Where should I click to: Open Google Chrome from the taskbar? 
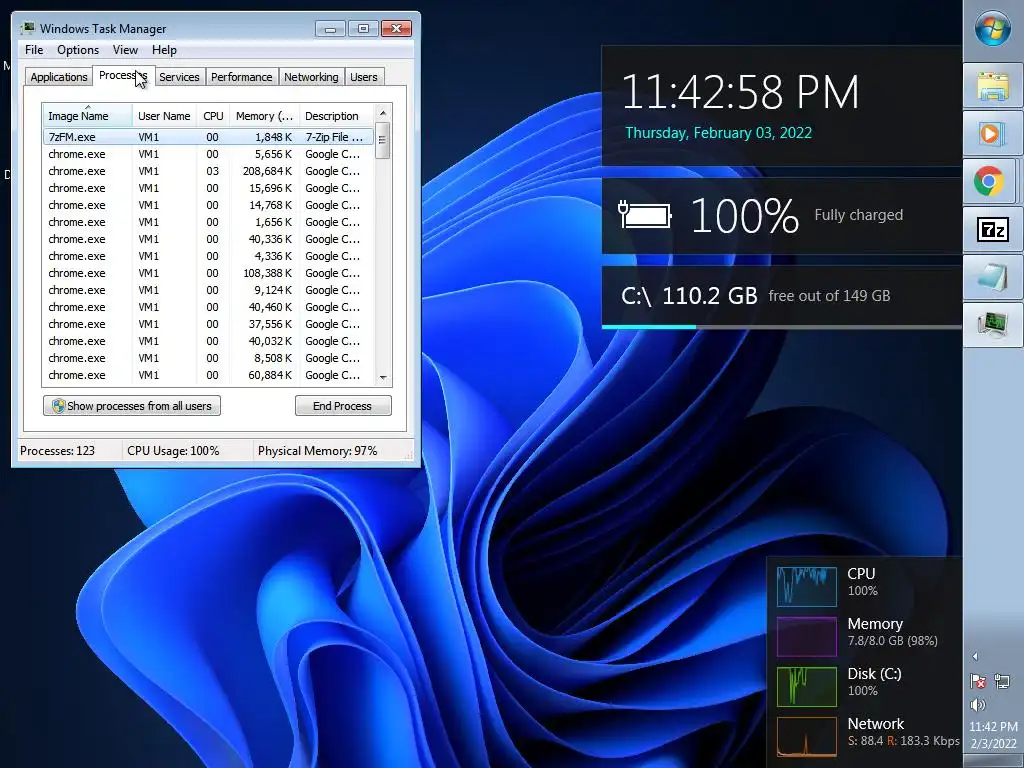click(990, 181)
